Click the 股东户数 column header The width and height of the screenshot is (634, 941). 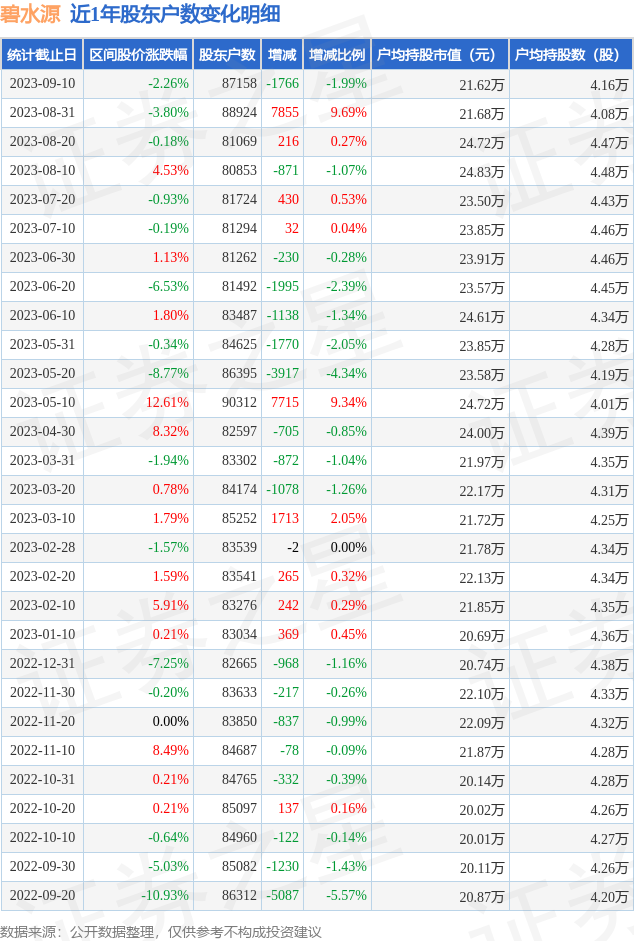[x=227, y=55]
